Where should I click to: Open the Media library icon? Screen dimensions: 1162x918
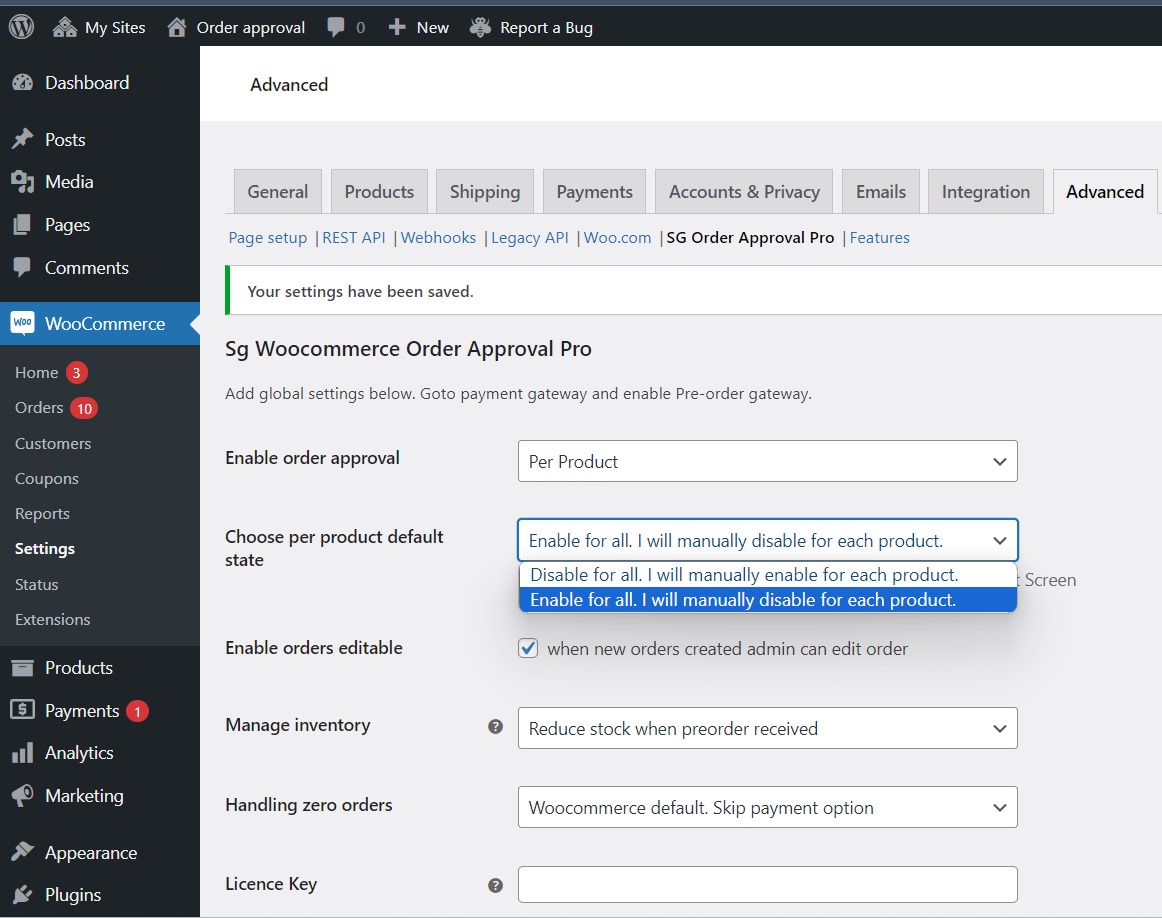[x=24, y=181]
